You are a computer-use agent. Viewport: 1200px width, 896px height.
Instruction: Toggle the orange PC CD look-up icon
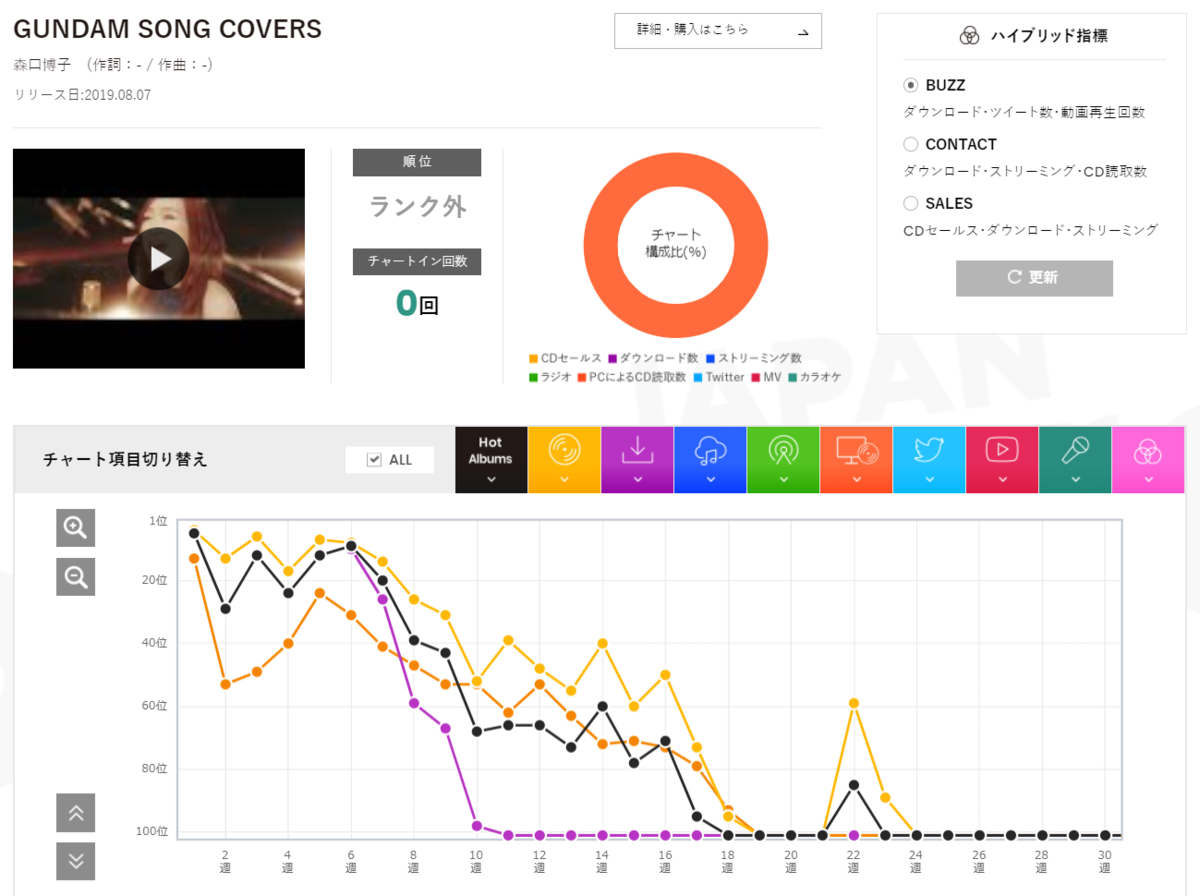pyautogui.click(x=856, y=460)
